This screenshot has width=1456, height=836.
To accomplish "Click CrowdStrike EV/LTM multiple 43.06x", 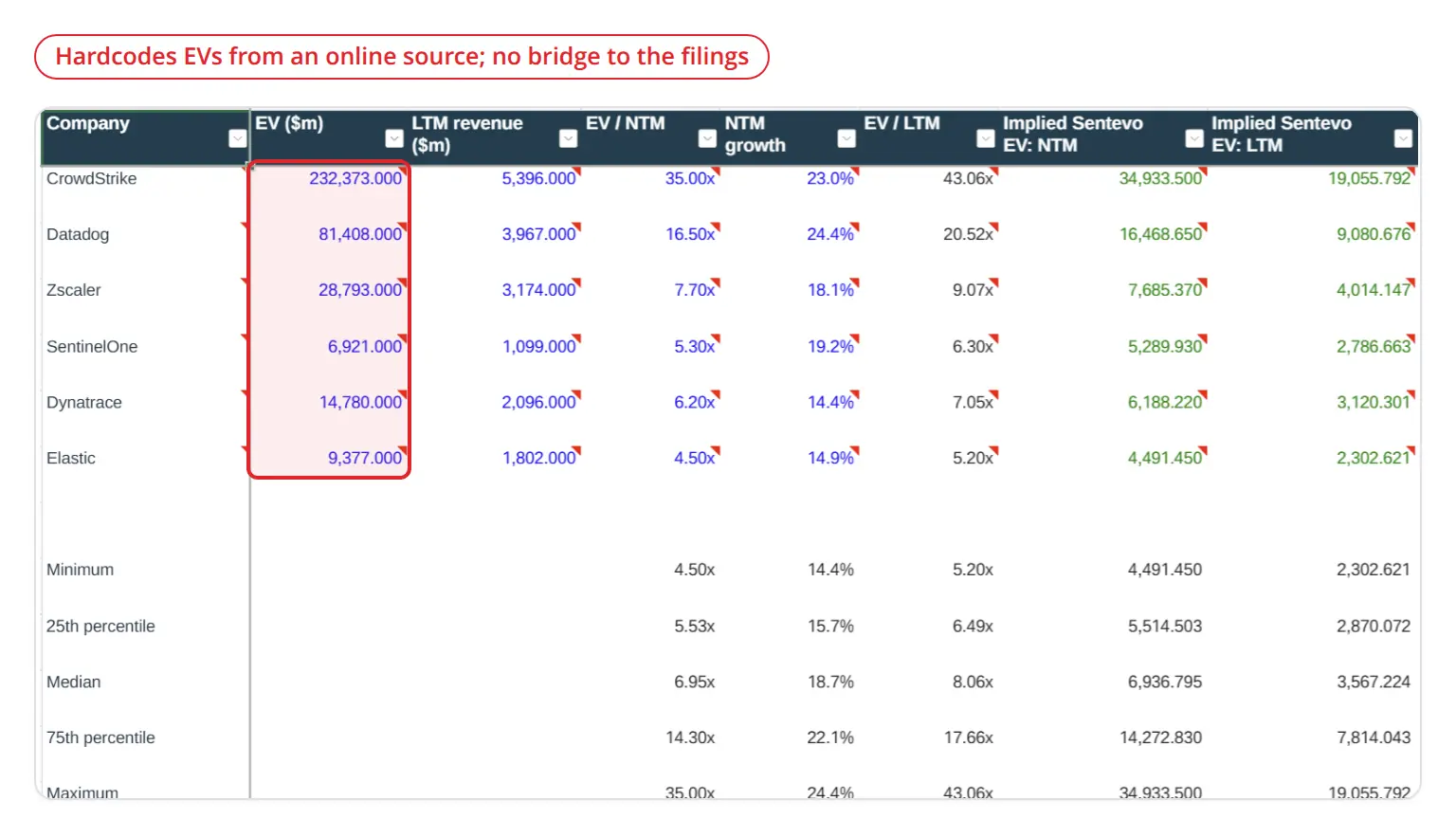I will [968, 179].
